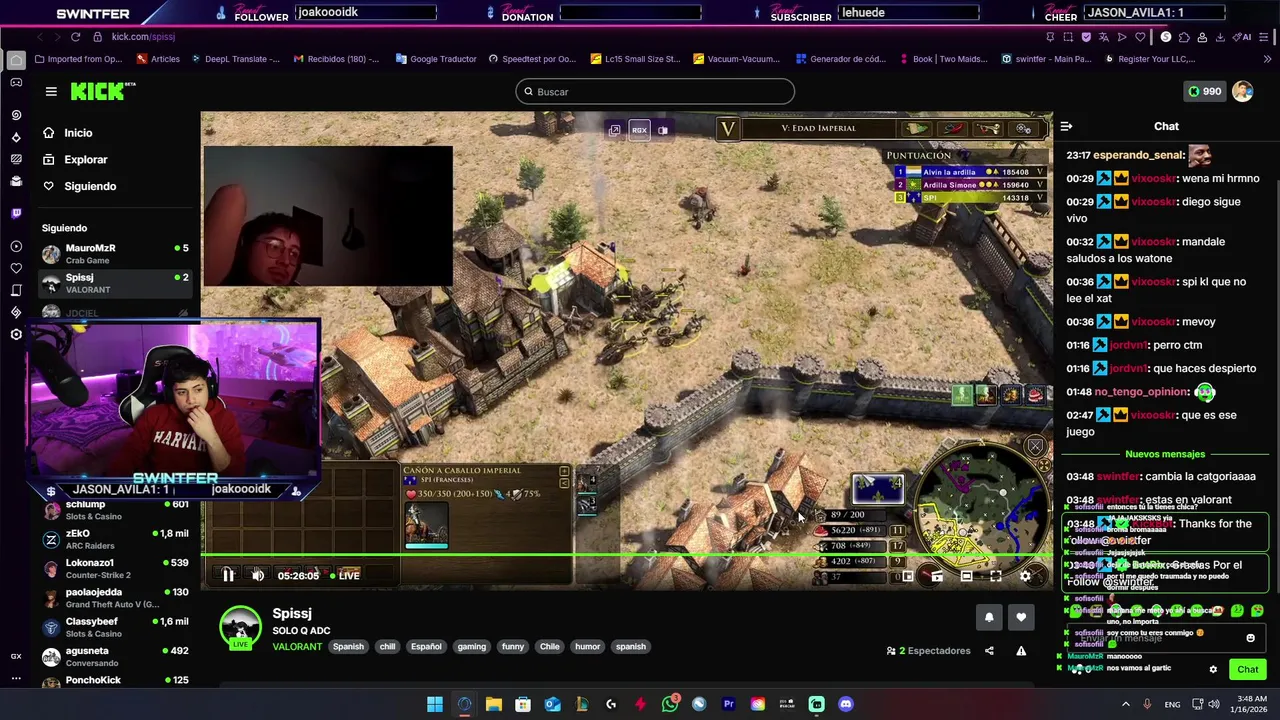The width and height of the screenshot is (1280, 720).
Task: Click the Chile tag
Action: [550, 647]
